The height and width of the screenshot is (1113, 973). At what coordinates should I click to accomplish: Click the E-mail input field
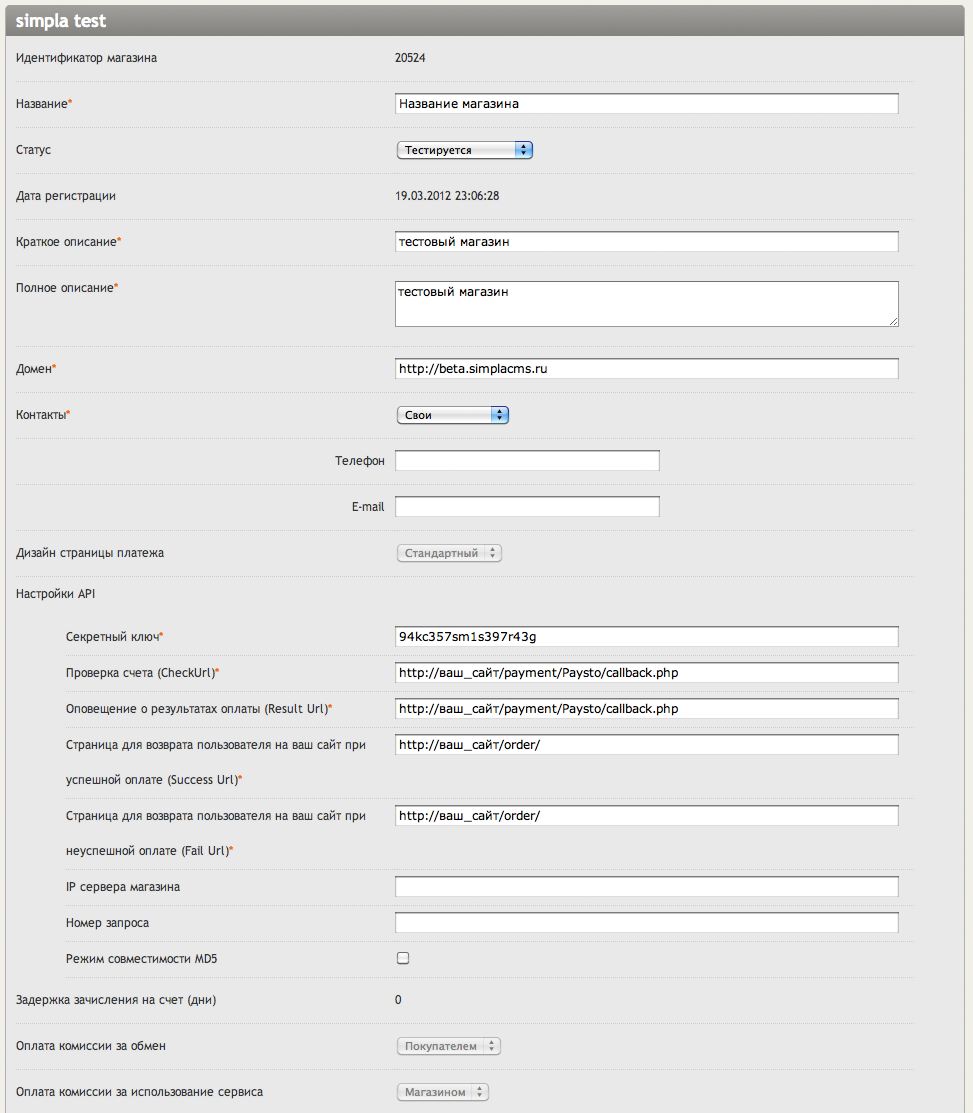[x=527, y=507]
